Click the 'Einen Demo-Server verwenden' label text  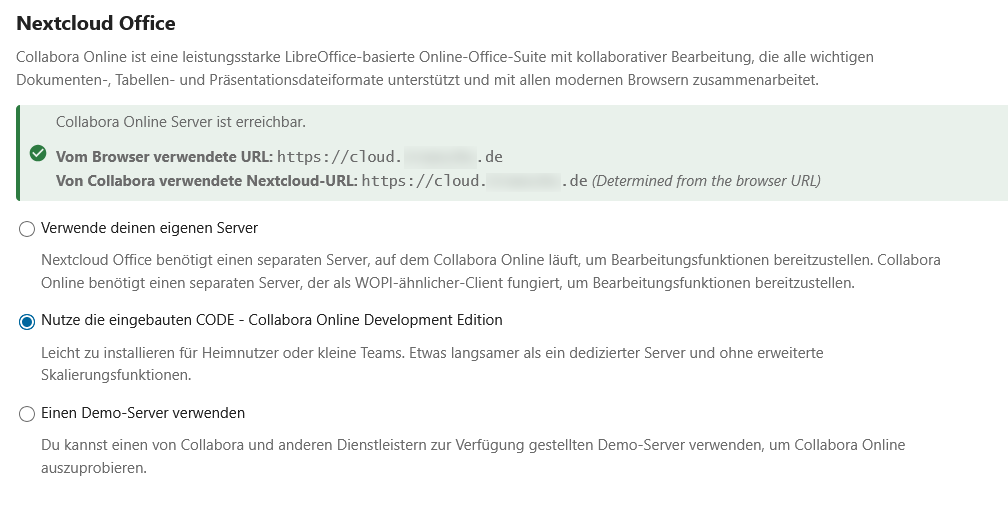click(143, 413)
